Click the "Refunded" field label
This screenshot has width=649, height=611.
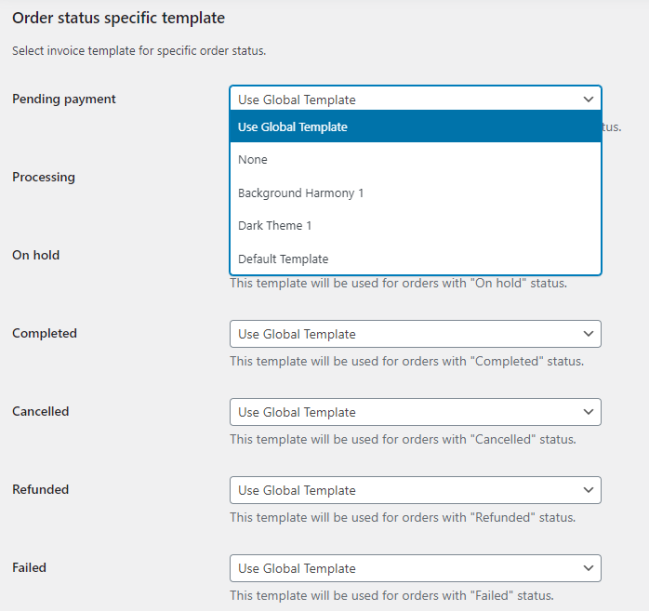tap(39, 489)
